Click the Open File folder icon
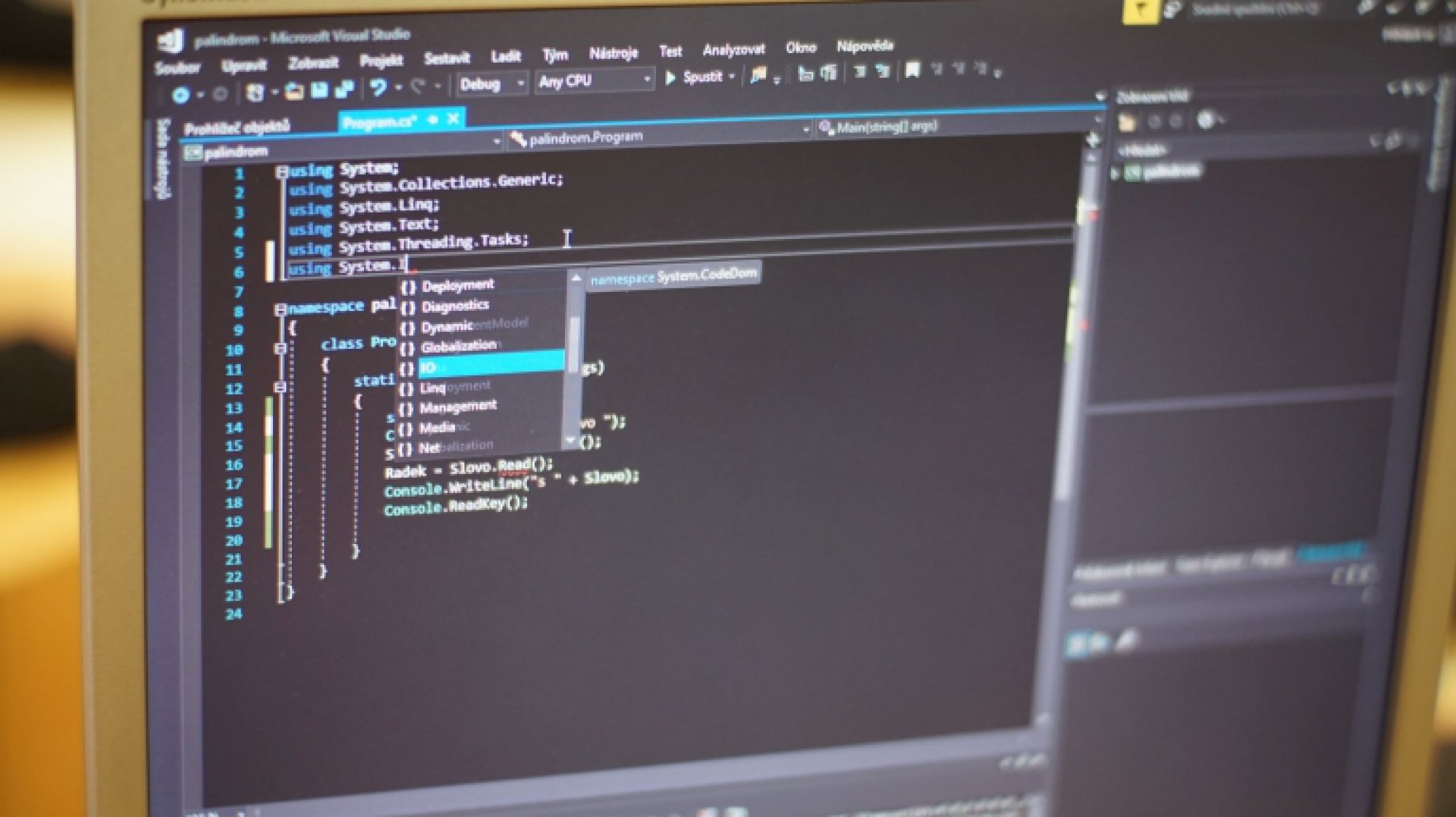This screenshot has height=817, width=1456. point(294,91)
